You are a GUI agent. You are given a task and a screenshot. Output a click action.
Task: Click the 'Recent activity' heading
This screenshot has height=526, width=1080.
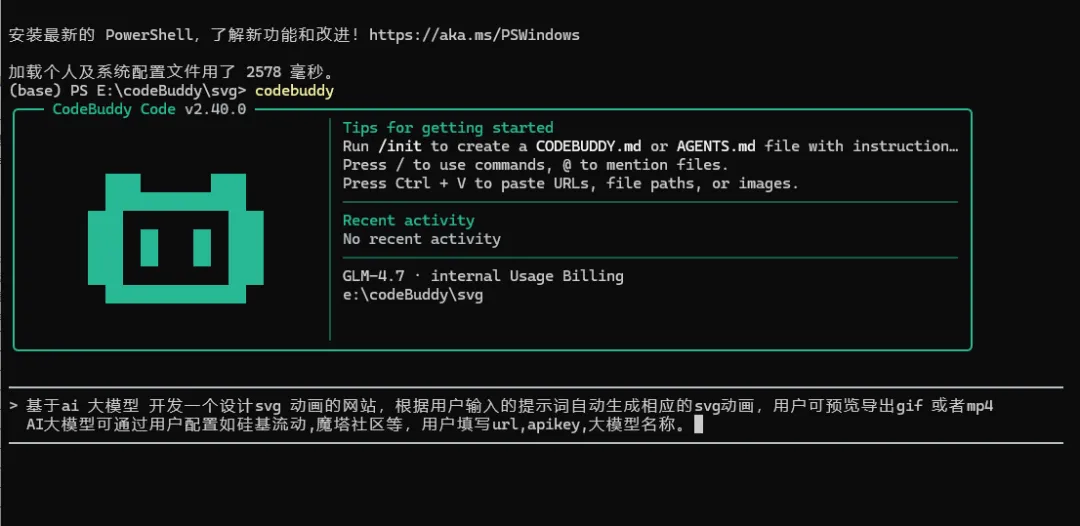408,220
